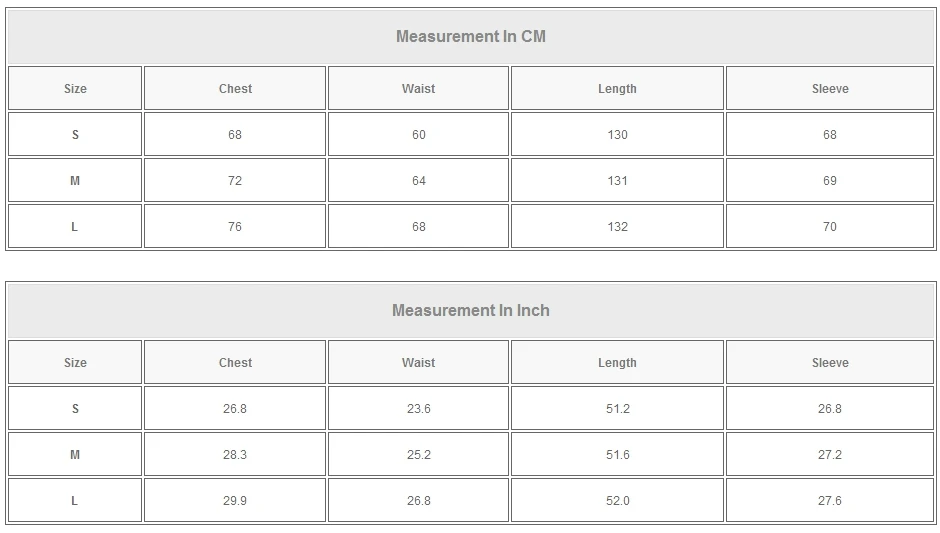The image size is (940, 533).
Task: Click size L row label in Inch table
Action: tap(75, 501)
